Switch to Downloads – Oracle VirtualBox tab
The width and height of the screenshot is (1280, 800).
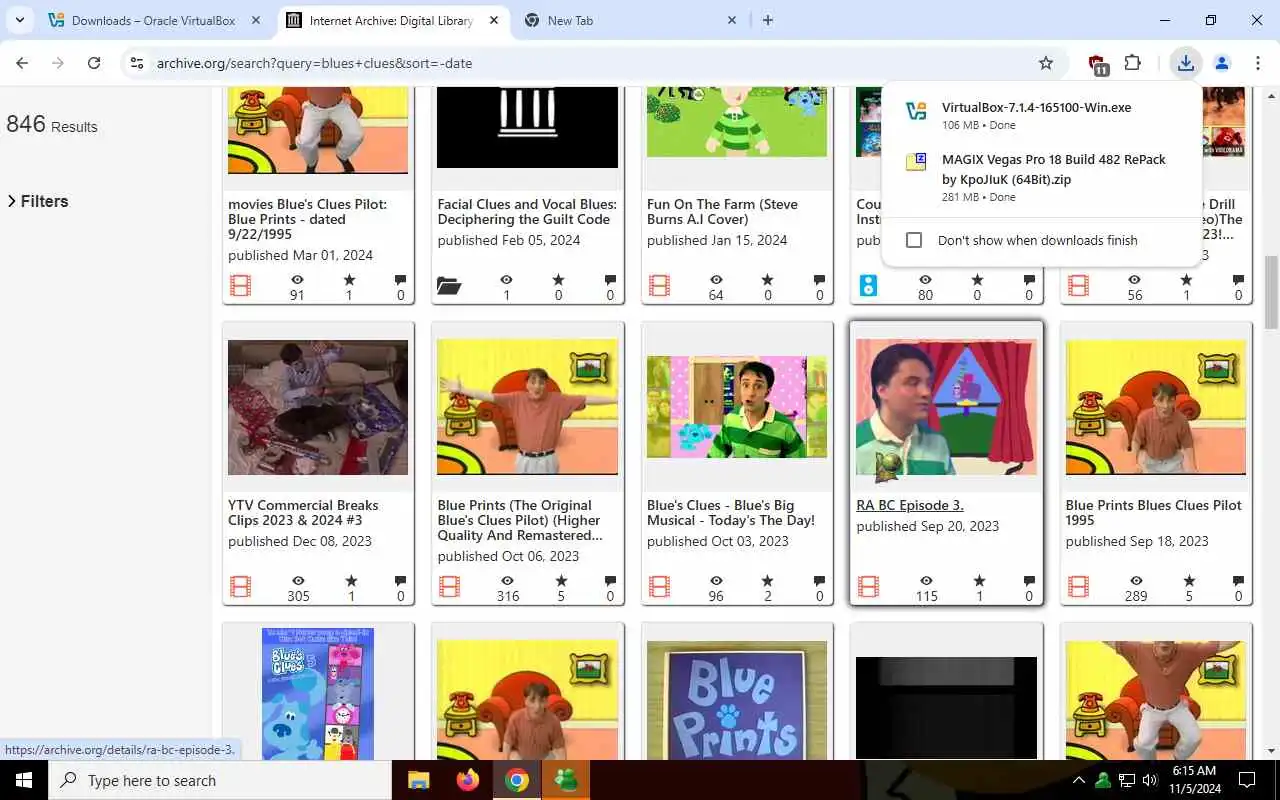[x=154, y=20]
